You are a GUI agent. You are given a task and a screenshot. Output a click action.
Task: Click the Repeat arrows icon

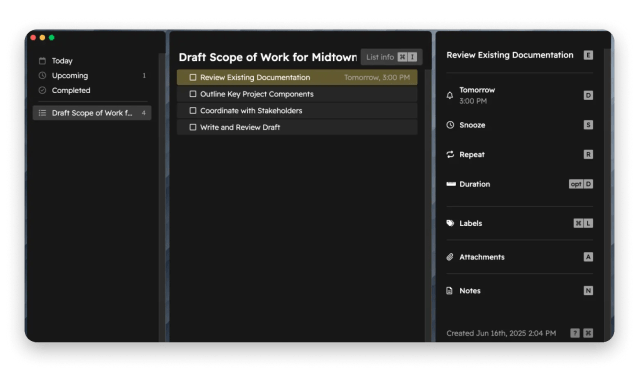tap(450, 154)
